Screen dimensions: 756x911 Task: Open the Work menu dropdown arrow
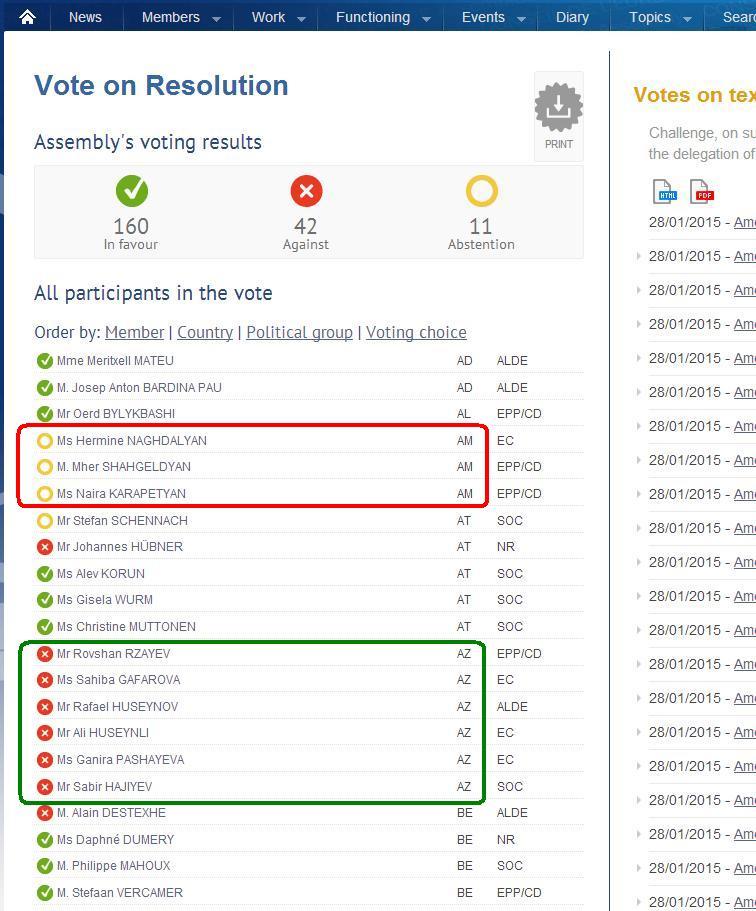click(301, 18)
